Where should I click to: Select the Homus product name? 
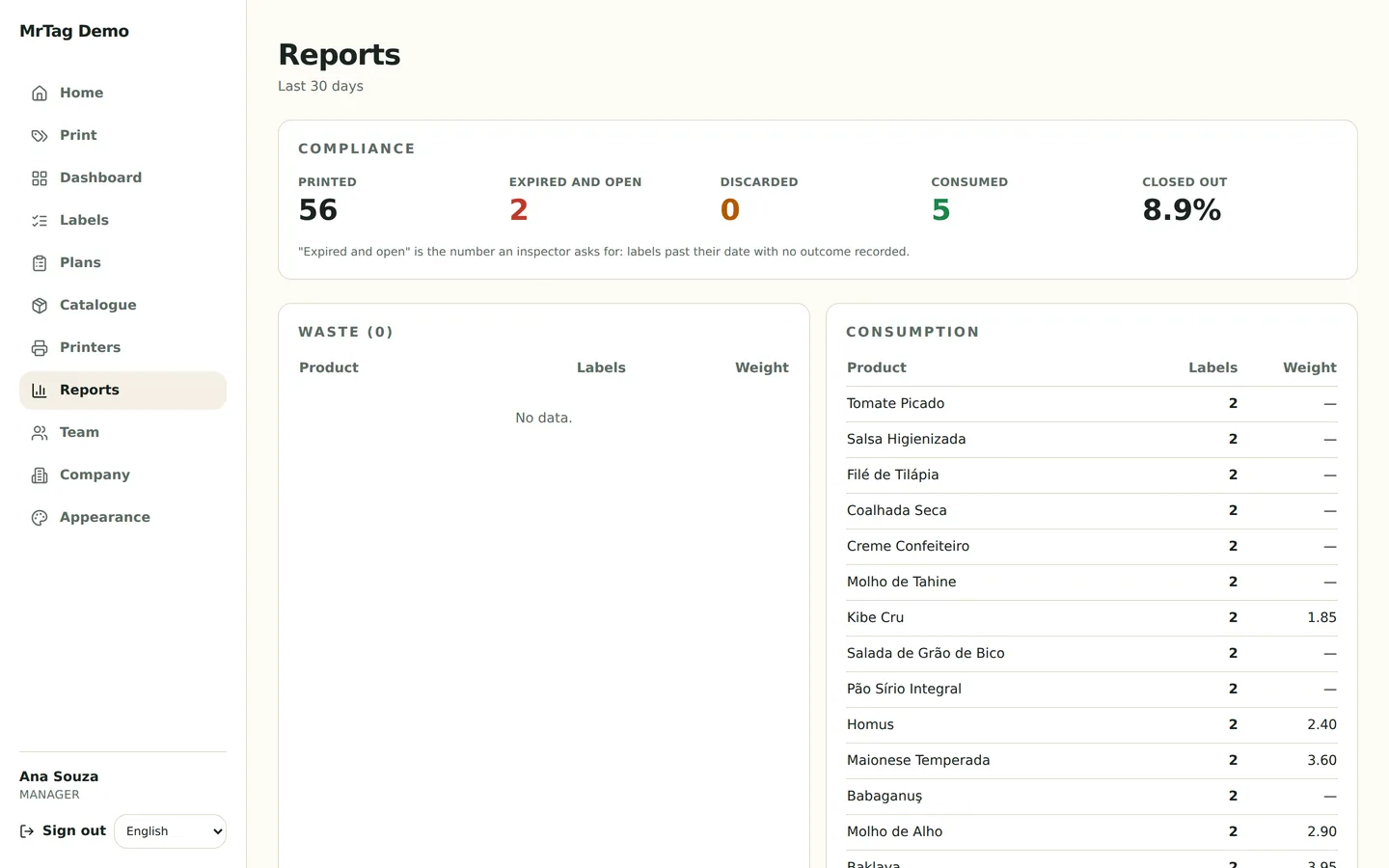[870, 724]
